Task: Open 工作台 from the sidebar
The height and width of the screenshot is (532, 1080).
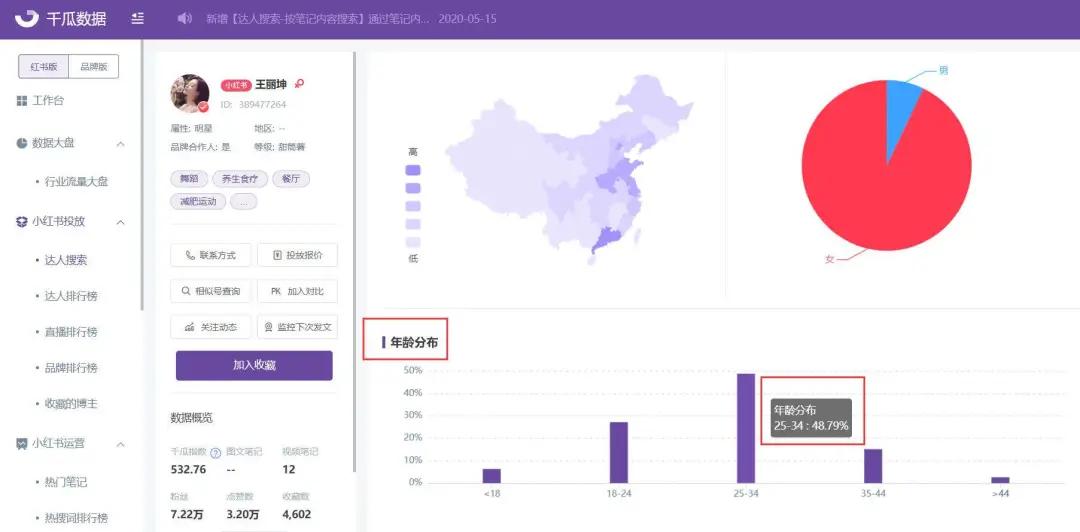Action: (47, 101)
